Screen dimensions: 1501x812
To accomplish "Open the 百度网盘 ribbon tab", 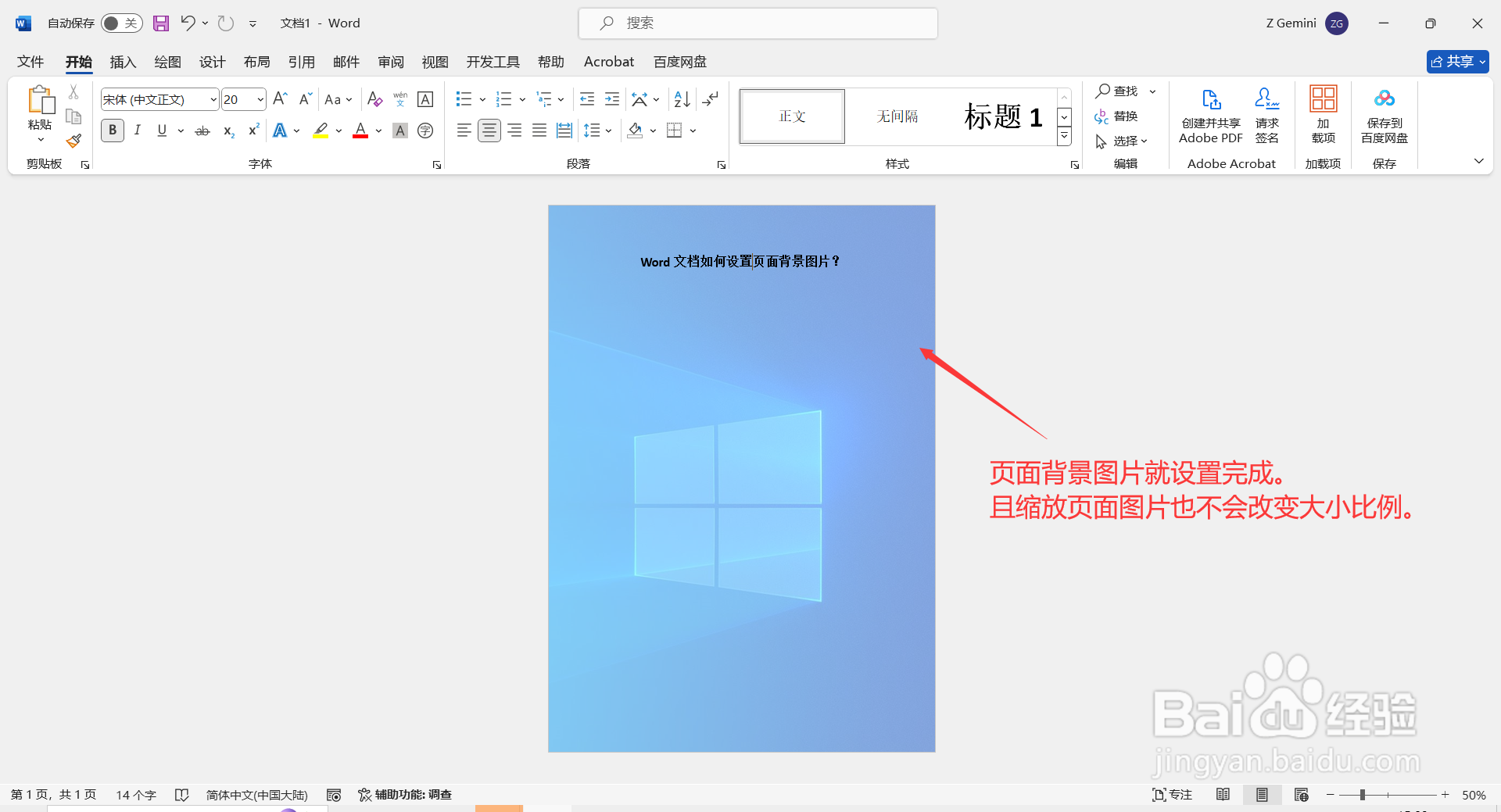I will point(679,62).
